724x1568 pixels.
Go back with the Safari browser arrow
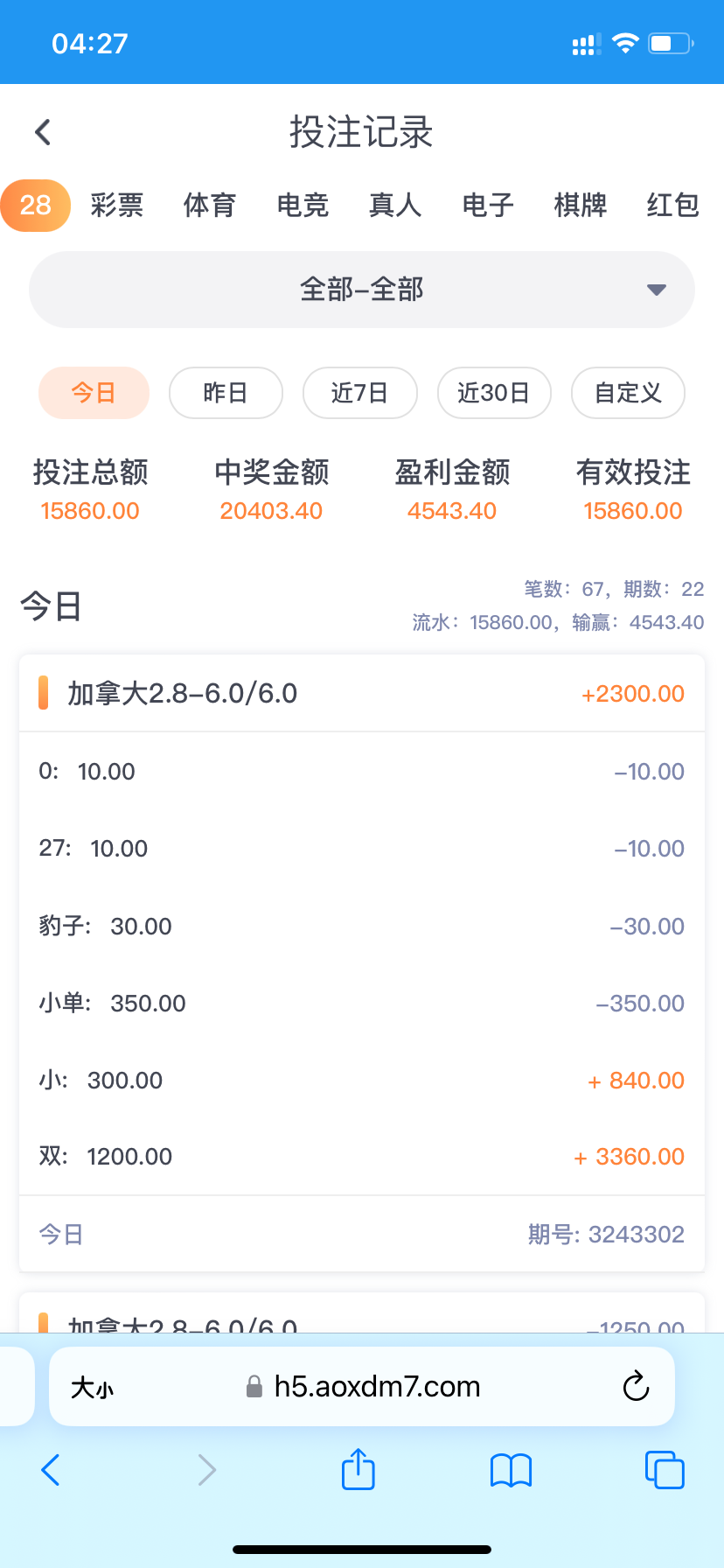51,1470
